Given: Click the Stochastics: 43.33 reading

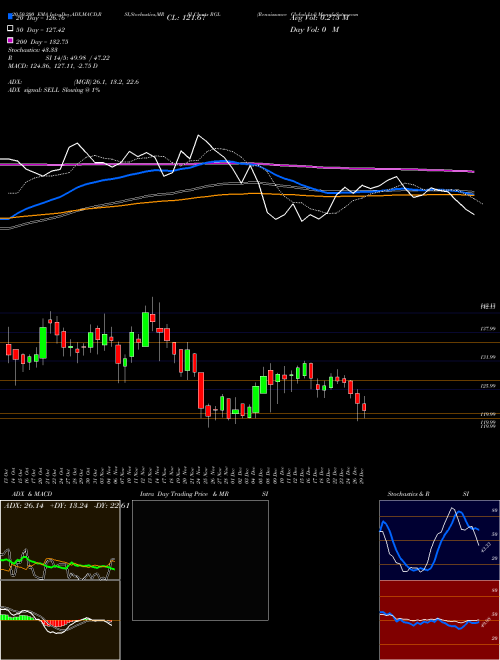Looking at the screenshot, I should (x=32, y=50).
